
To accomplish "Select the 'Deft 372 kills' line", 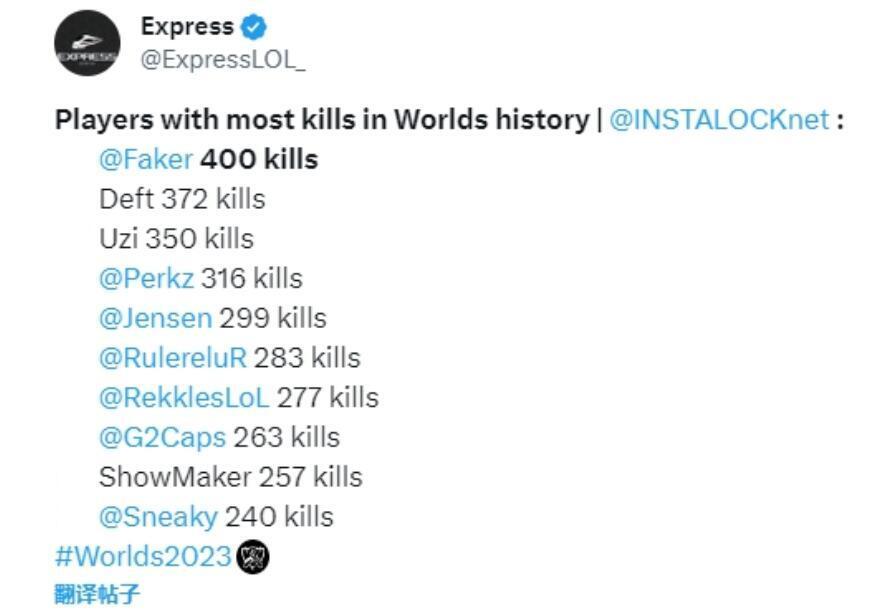I will point(182,199).
